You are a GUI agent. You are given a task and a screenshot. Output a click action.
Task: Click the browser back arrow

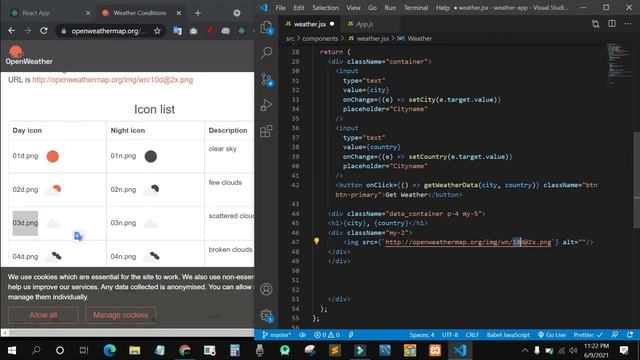coord(12,31)
